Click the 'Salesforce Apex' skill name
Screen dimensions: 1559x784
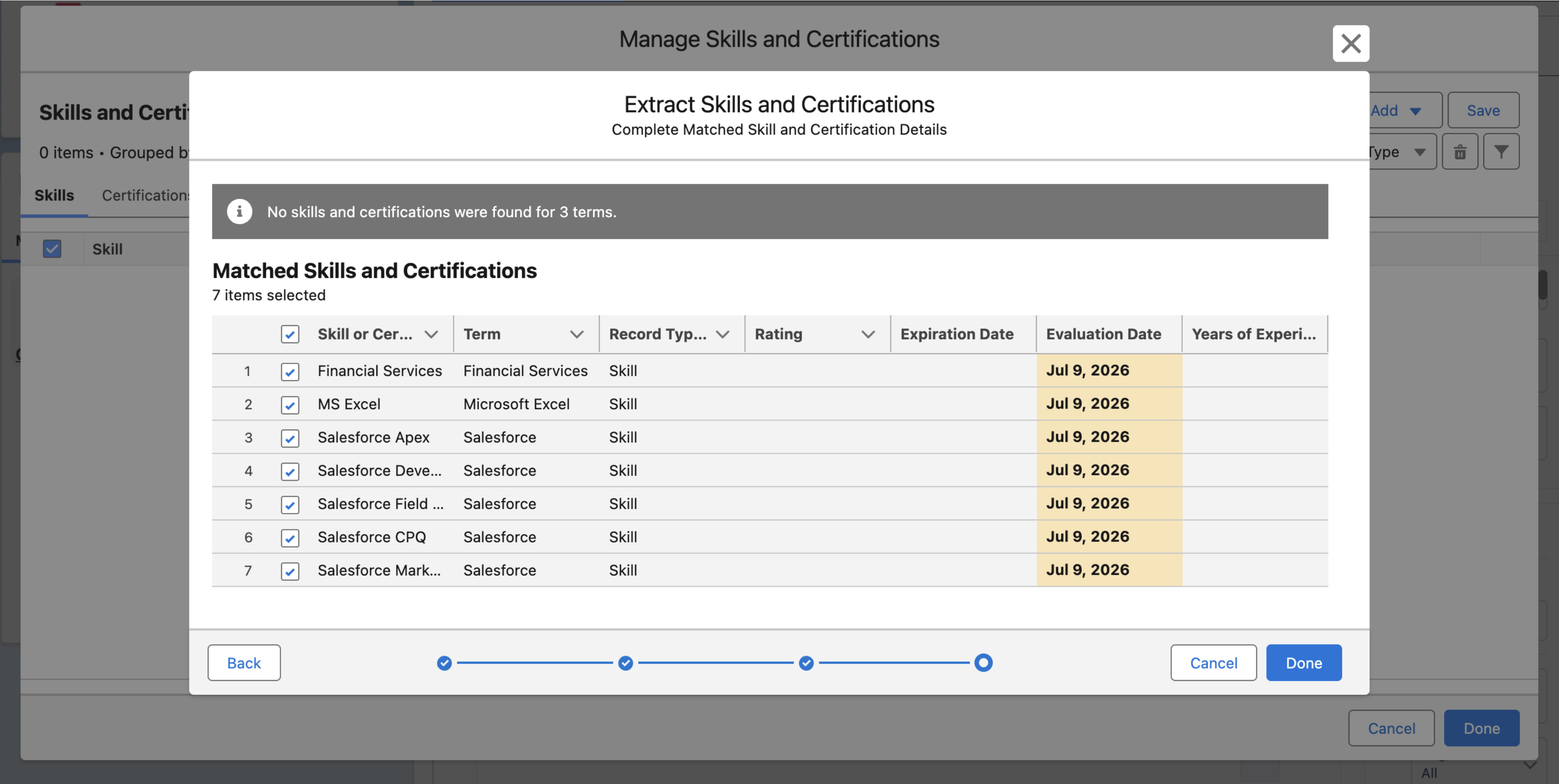point(373,437)
